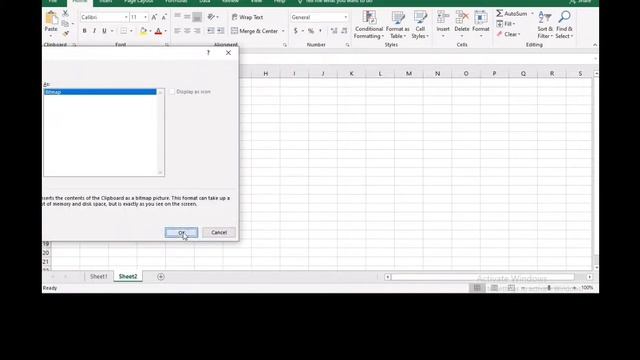640x360 pixels.
Task: Click the AutoSum sigma button
Action: point(512,13)
